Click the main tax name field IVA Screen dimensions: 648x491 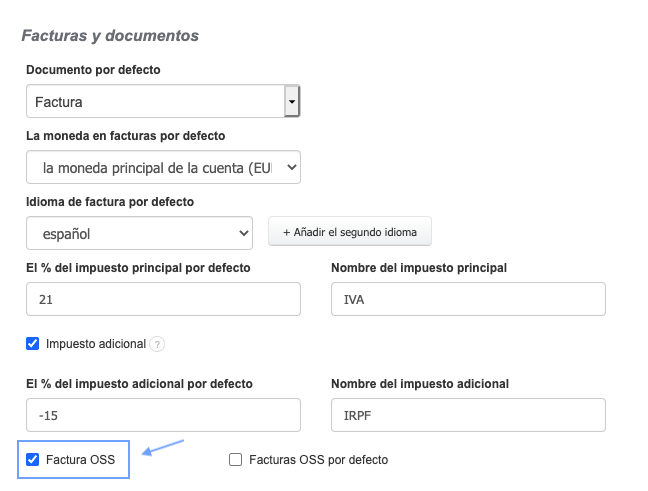tap(468, 299)
